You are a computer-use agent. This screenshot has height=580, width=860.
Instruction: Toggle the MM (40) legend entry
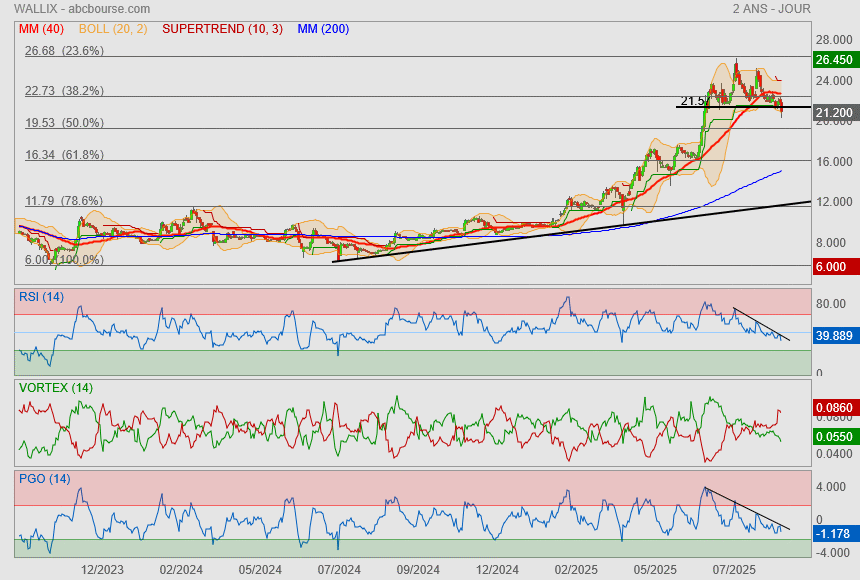click(41, 29)
